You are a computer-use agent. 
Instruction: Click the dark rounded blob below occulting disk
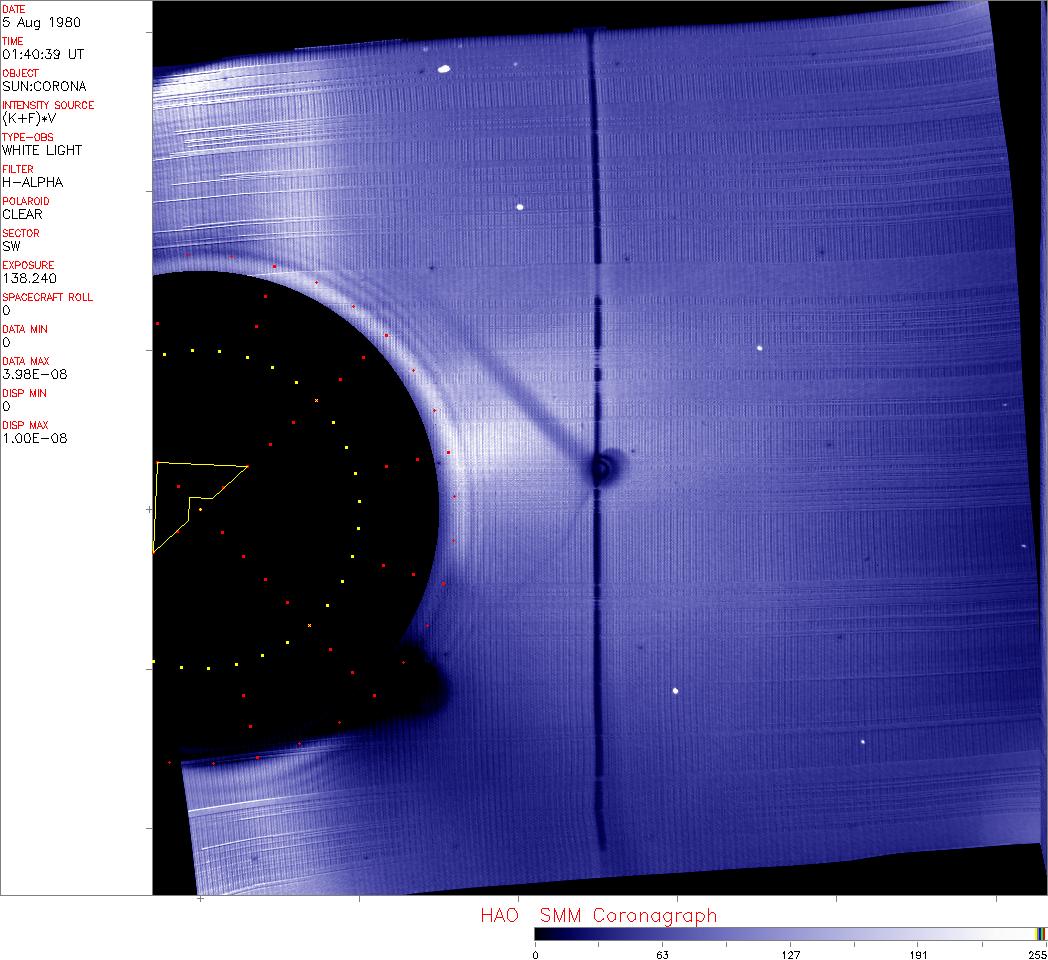pyautogui.click(x=427, y=686)
